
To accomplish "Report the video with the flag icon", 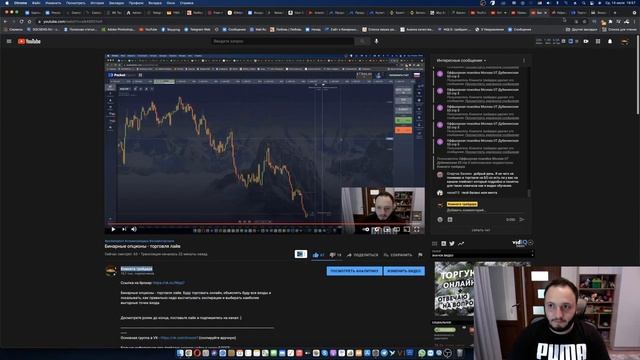I will click(x=420, y=255).
